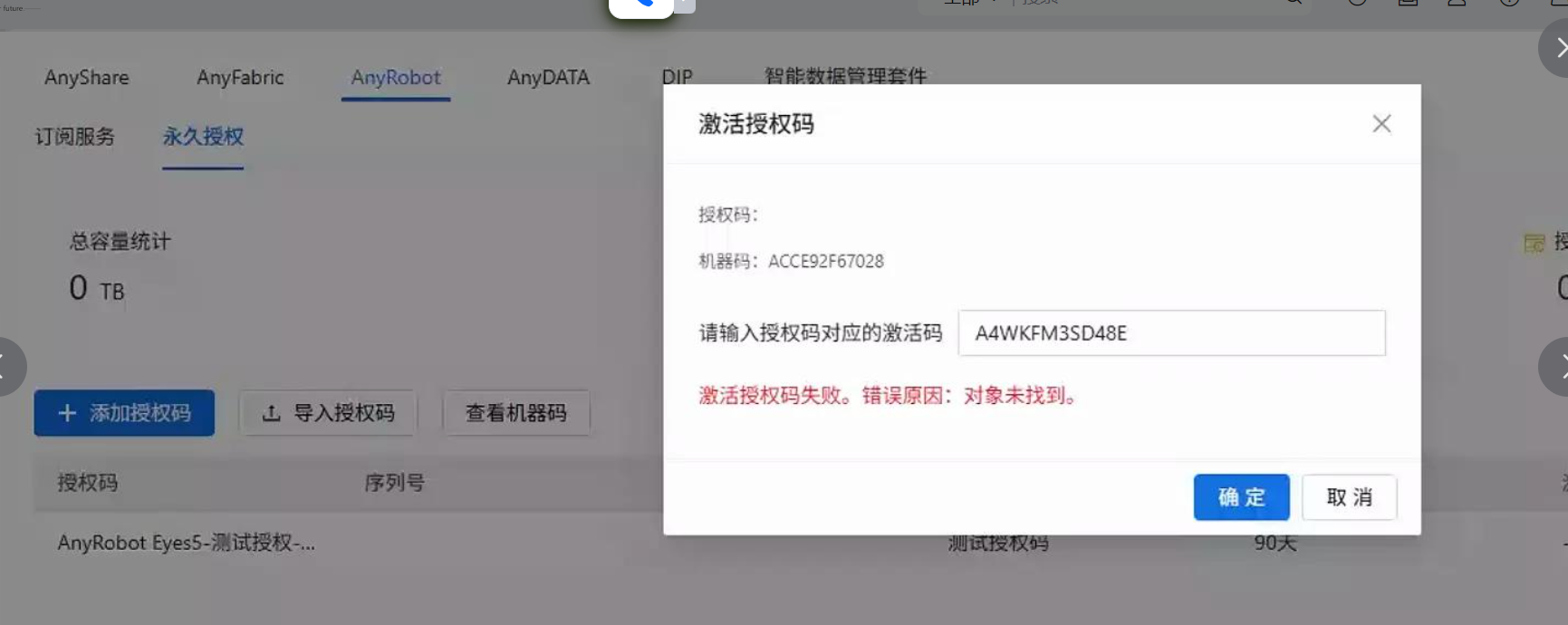Click the plus icon on 添加授权码

(67, 413)
